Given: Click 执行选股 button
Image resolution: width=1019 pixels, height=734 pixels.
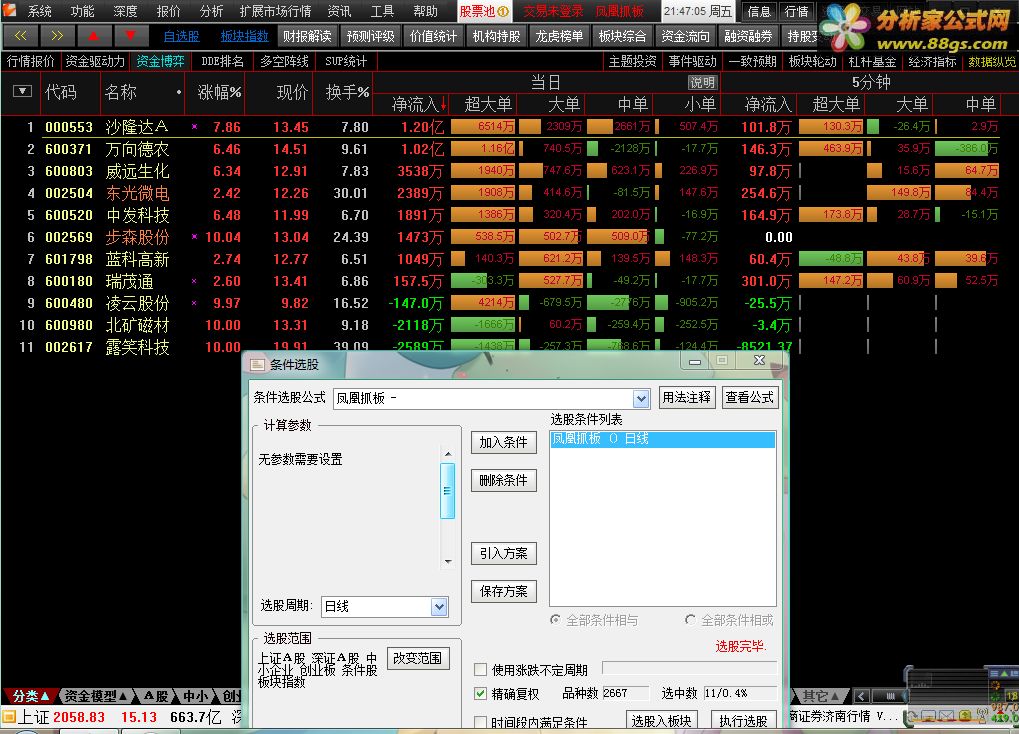Looking at the screenshot, I should coord(743,720).
